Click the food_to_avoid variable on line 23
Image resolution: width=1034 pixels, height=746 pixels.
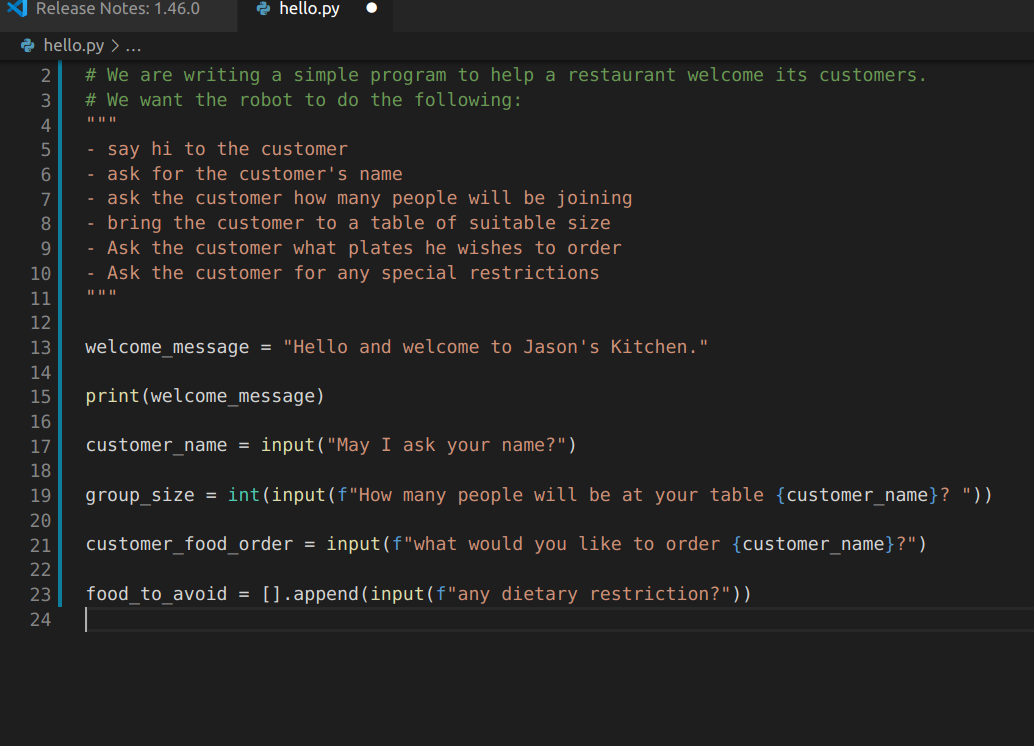(x=155, y=594)
